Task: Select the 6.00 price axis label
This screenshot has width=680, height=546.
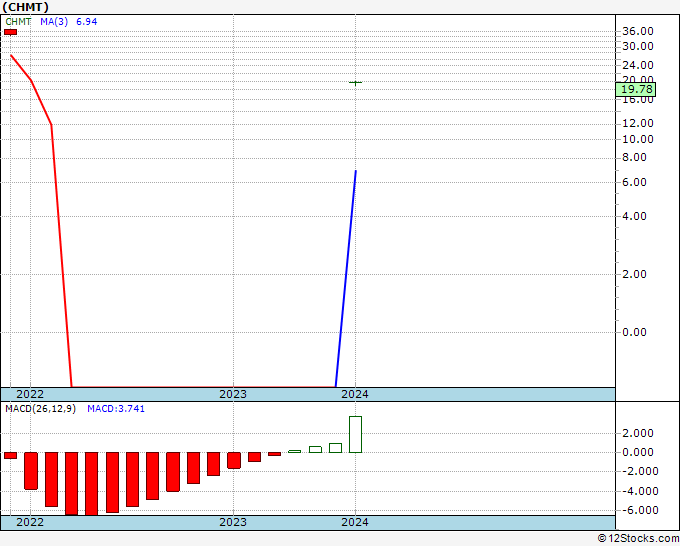Action: (x=634, y=183)
